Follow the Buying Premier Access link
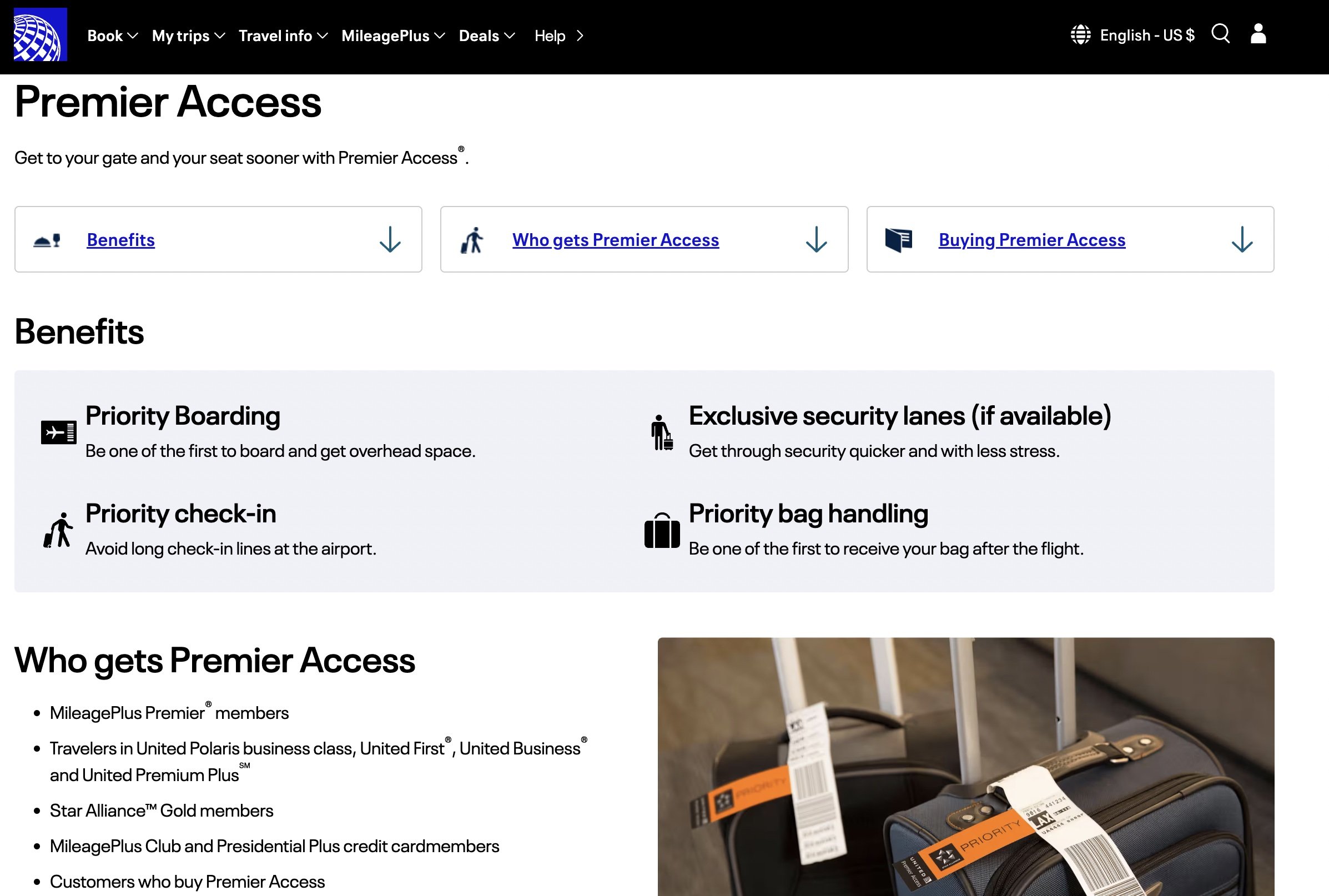This screenshot has width=1329, height=896. pos(1032,239)
